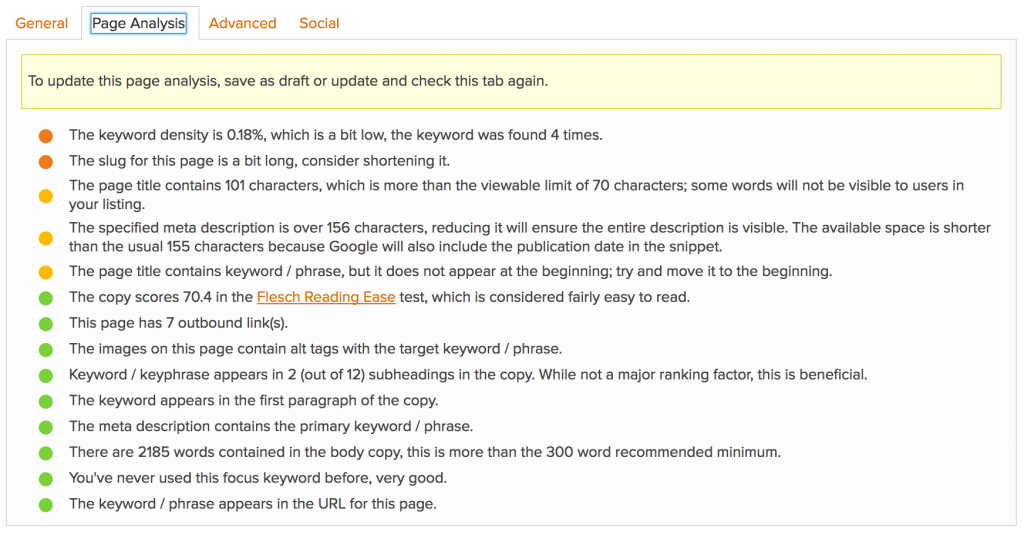Viewport: 1024px width, 538px height.
Task: Click the orange dot beside keyword density
Action: 46,136
